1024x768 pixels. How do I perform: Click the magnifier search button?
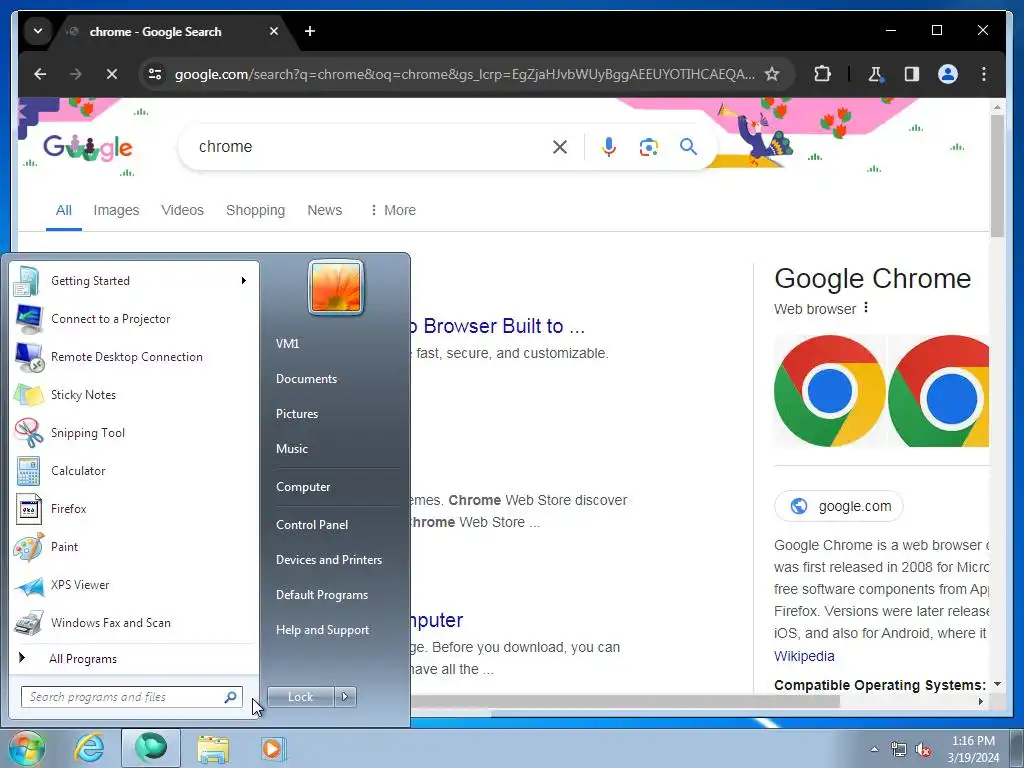tap(688, 147)
